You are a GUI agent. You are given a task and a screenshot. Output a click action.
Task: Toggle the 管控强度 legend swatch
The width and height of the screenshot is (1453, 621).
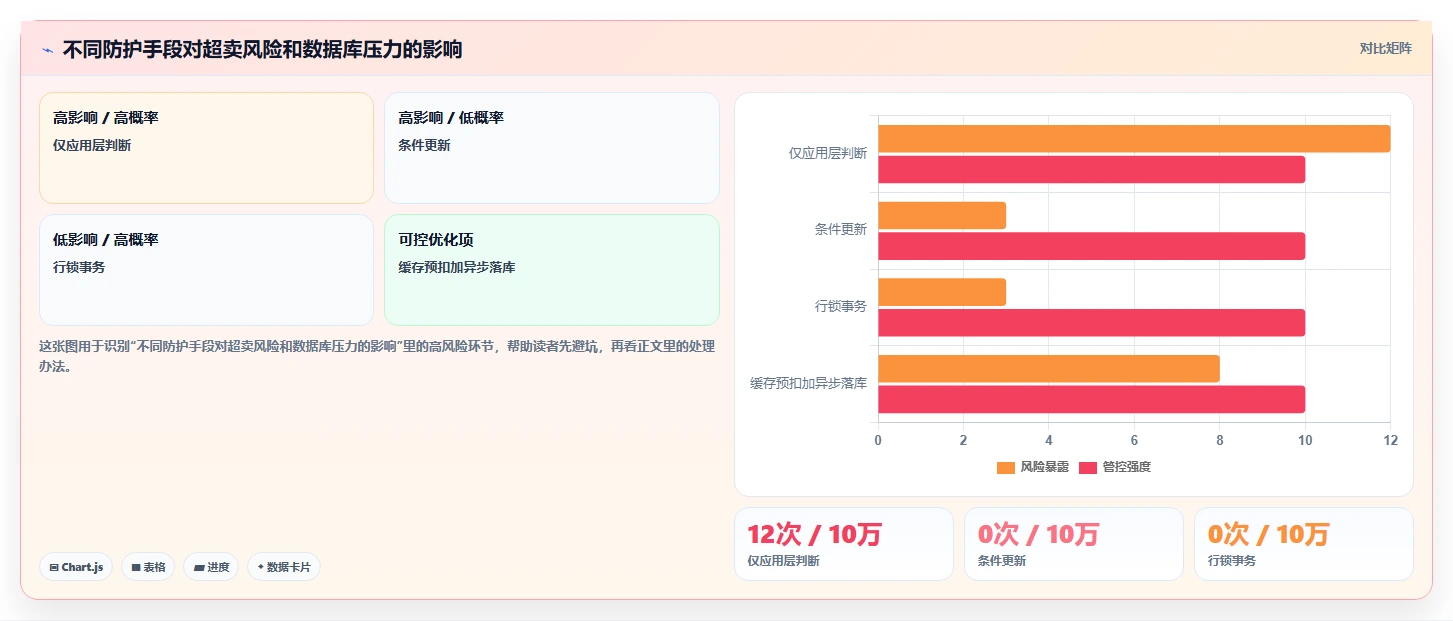[x=1088, y=468]
